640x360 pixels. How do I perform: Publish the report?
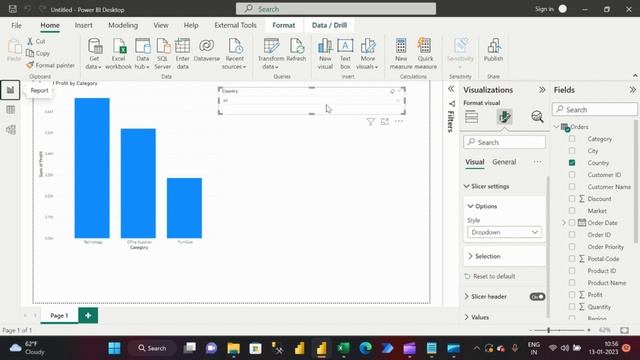pyautogui.click(x=493, y=50)
